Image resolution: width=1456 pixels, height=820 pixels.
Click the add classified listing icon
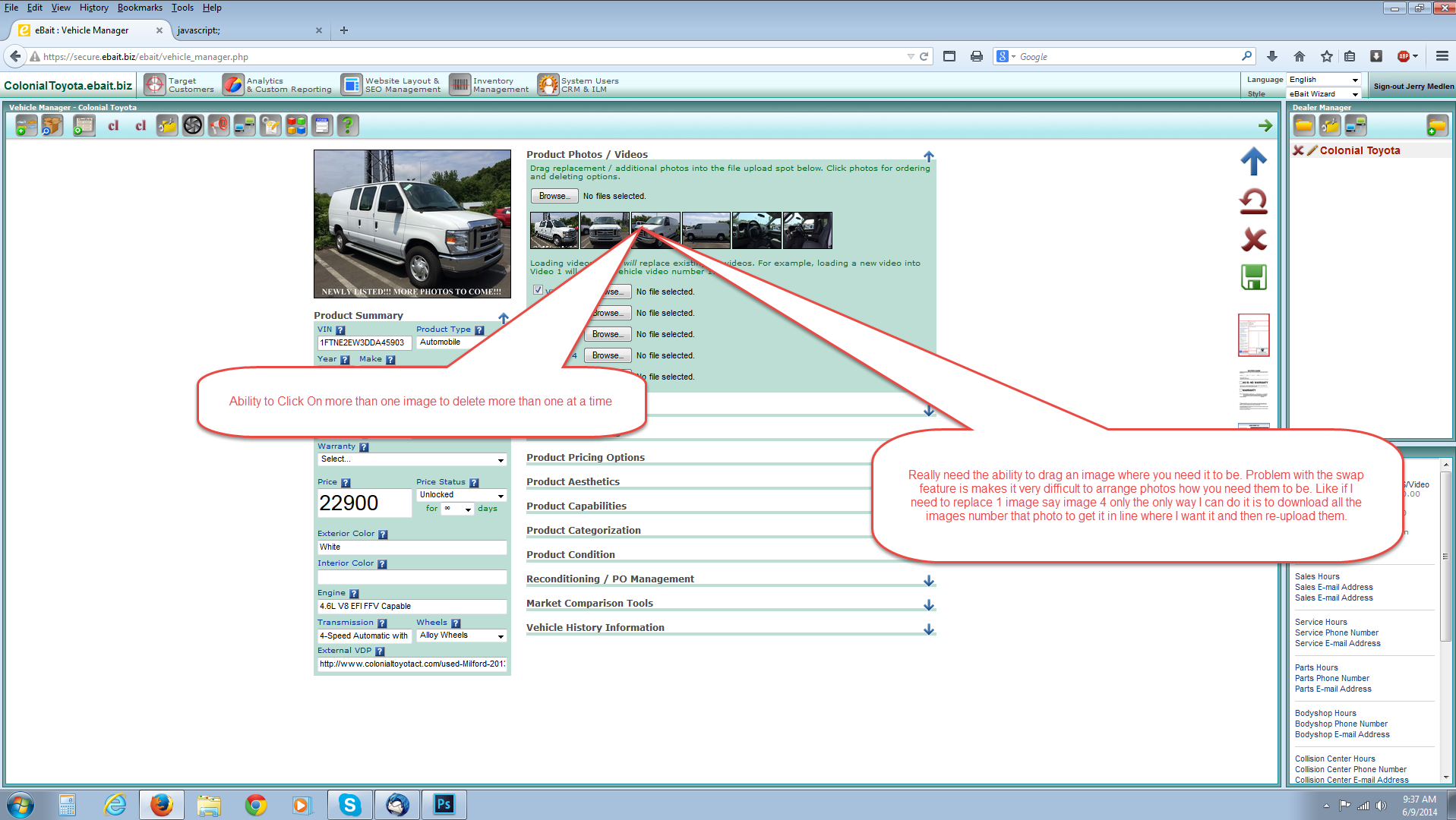(x=84, y=125)
